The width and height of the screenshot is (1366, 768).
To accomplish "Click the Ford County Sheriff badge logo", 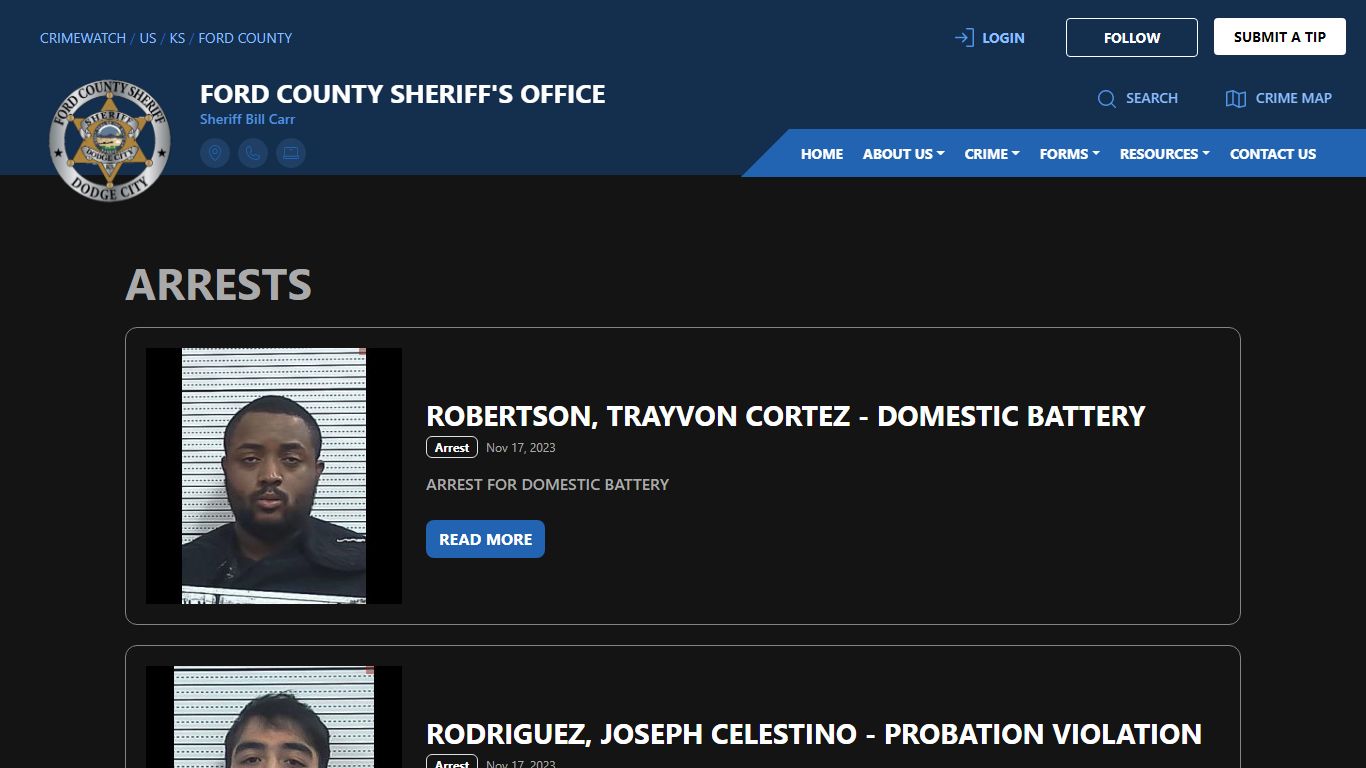I will pos(110,140).
